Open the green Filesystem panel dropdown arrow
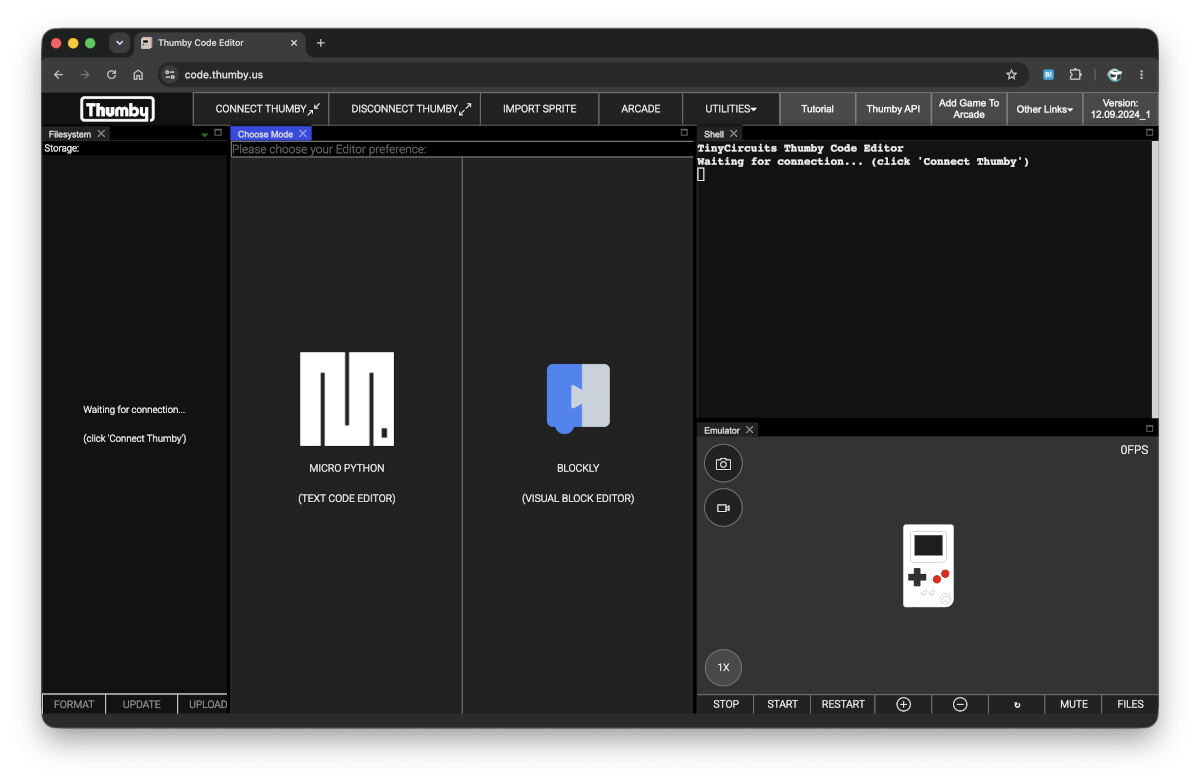This screenshot has width=1200, height=783. (x=205, y=134)
